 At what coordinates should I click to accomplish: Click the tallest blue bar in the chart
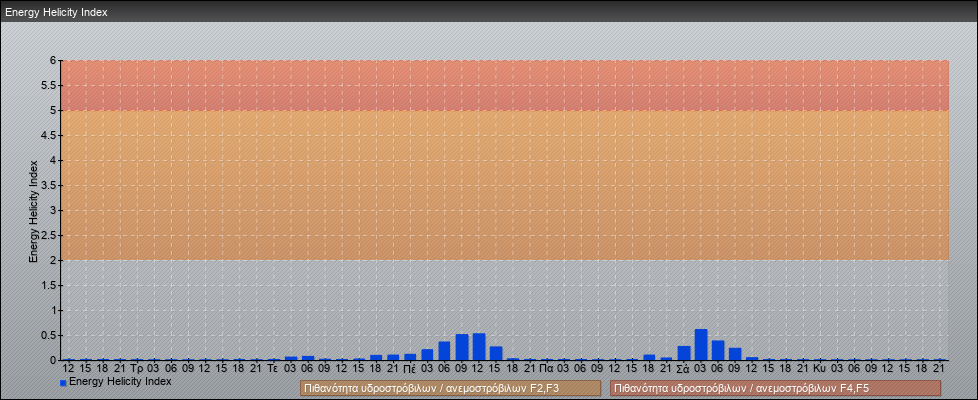point(701,344)
